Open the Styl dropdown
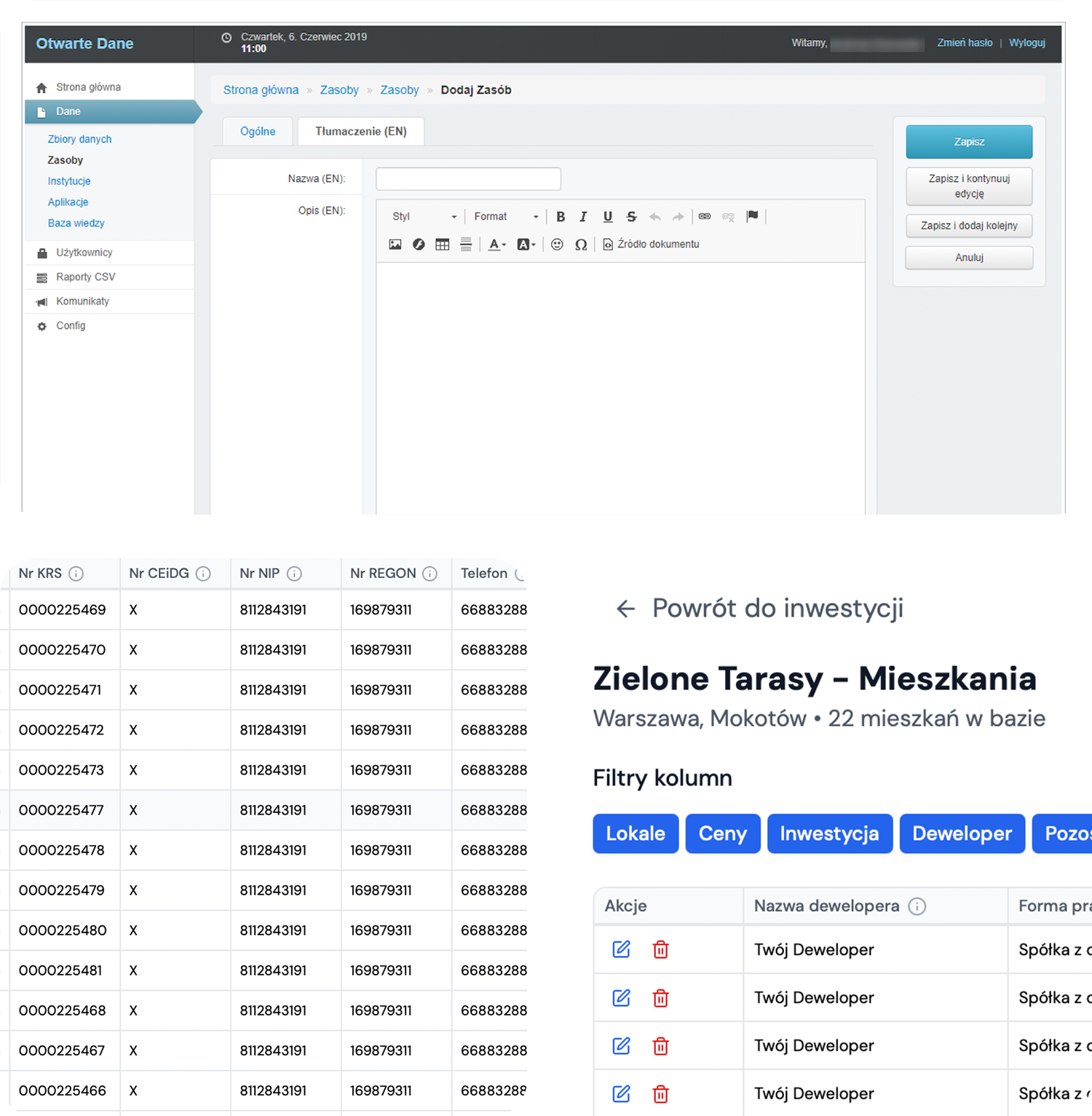 (x=424, y=217)
